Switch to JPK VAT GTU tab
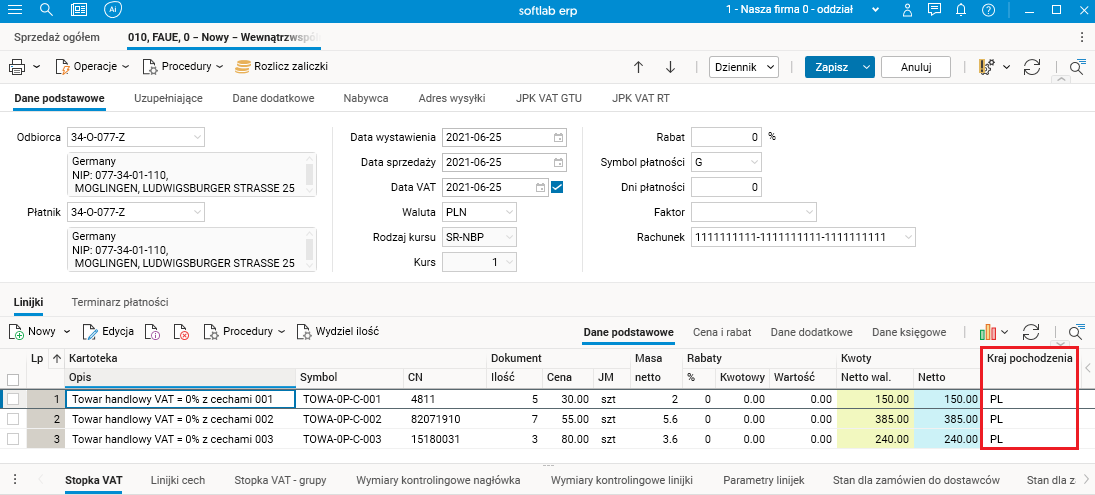This screenshot has height=495, width=1095. point(549,98)
